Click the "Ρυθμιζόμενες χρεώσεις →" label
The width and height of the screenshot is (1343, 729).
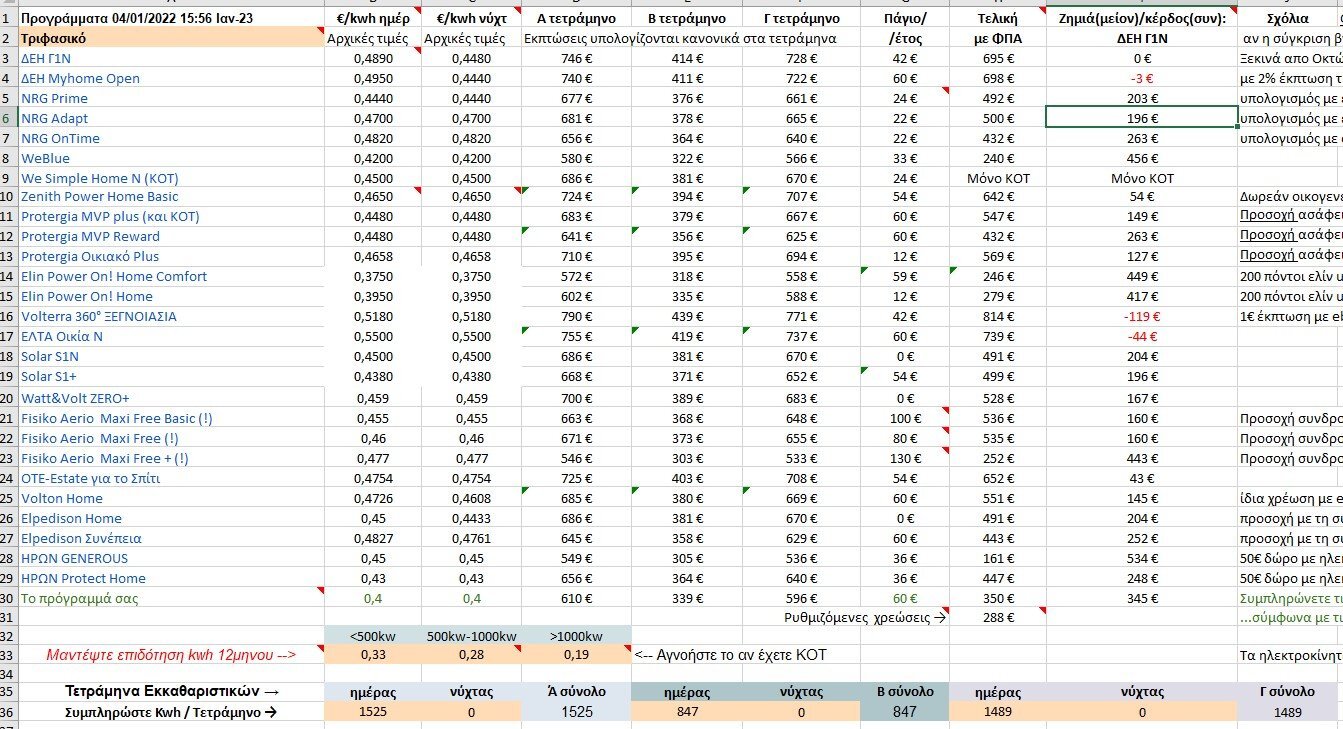click(865, 618)
